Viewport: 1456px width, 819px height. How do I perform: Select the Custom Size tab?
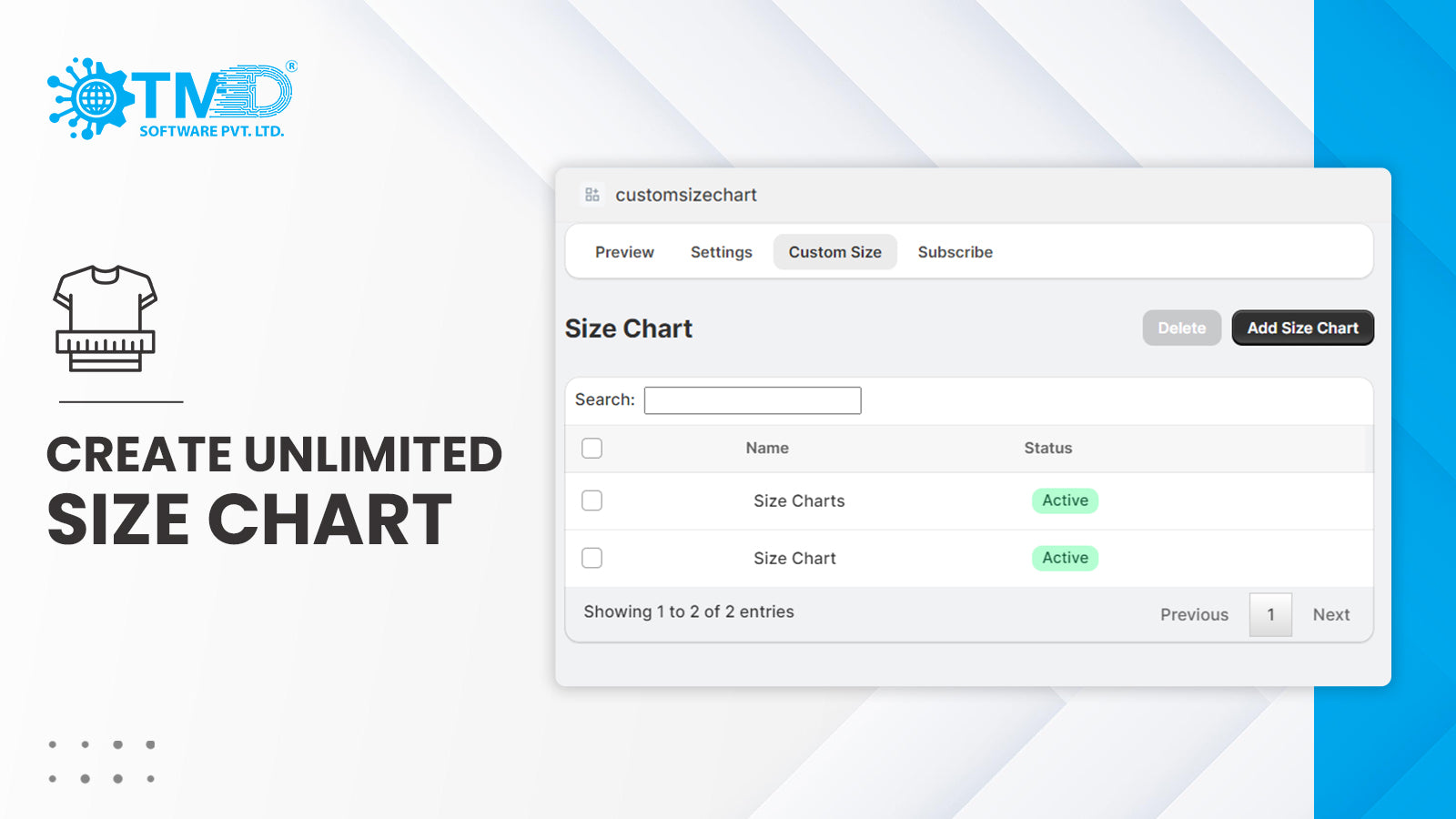pyautogui.click(x=834, y=252)
